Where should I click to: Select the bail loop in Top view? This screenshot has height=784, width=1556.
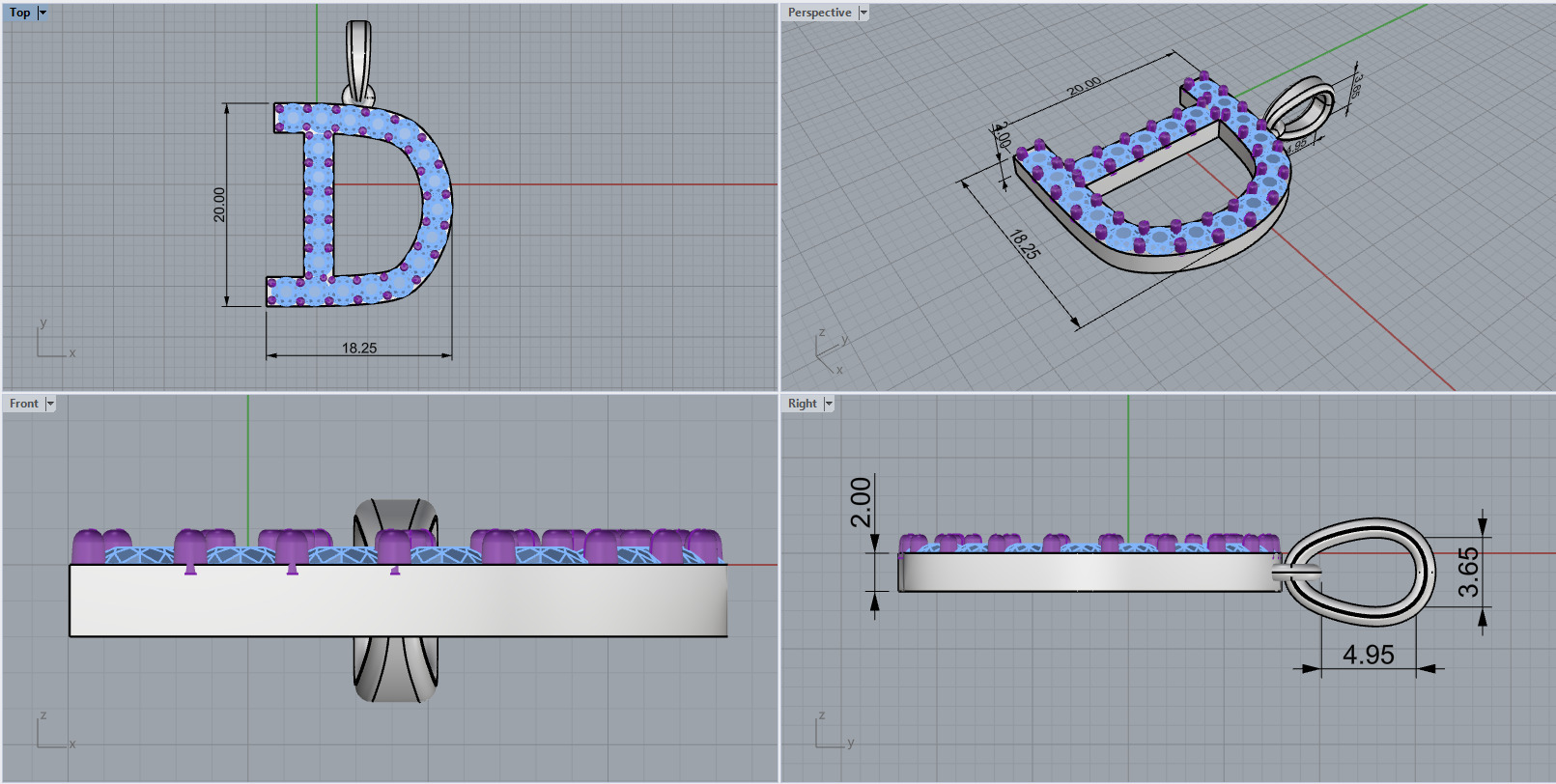[358, 62]
